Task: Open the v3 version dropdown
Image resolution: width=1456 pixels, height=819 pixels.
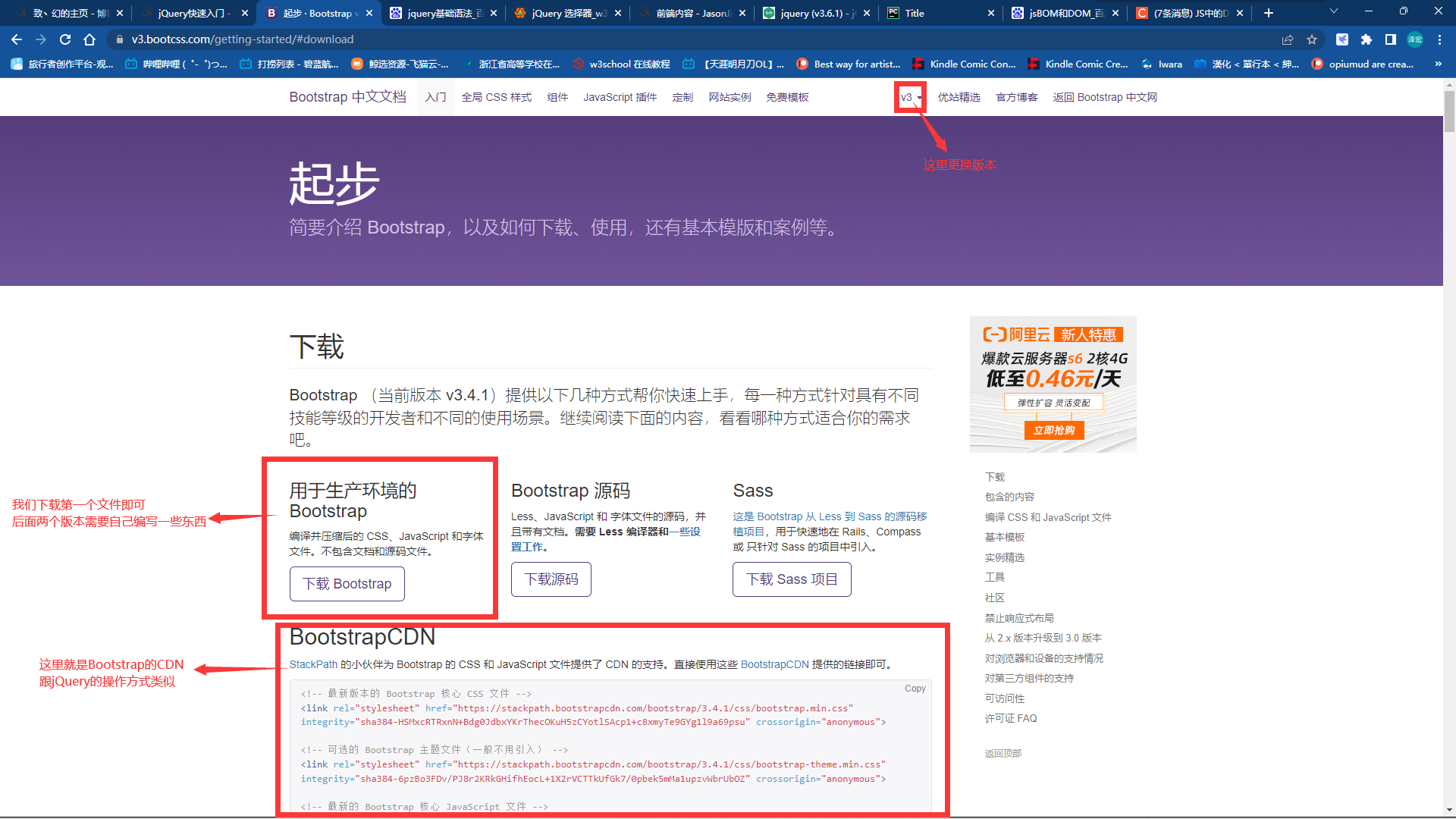Action: [910, 97]
